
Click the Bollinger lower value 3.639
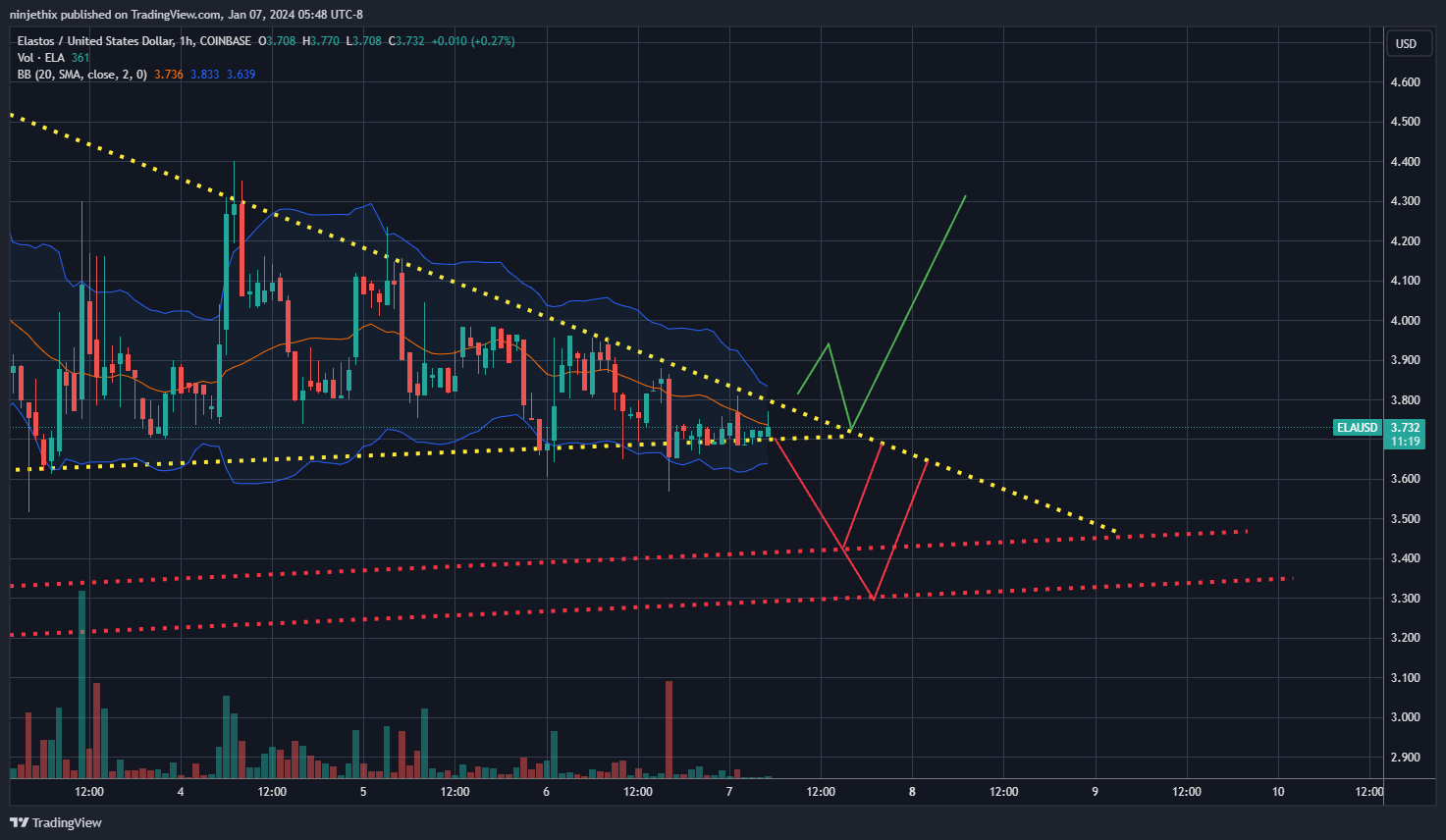(x=241, y=75)
